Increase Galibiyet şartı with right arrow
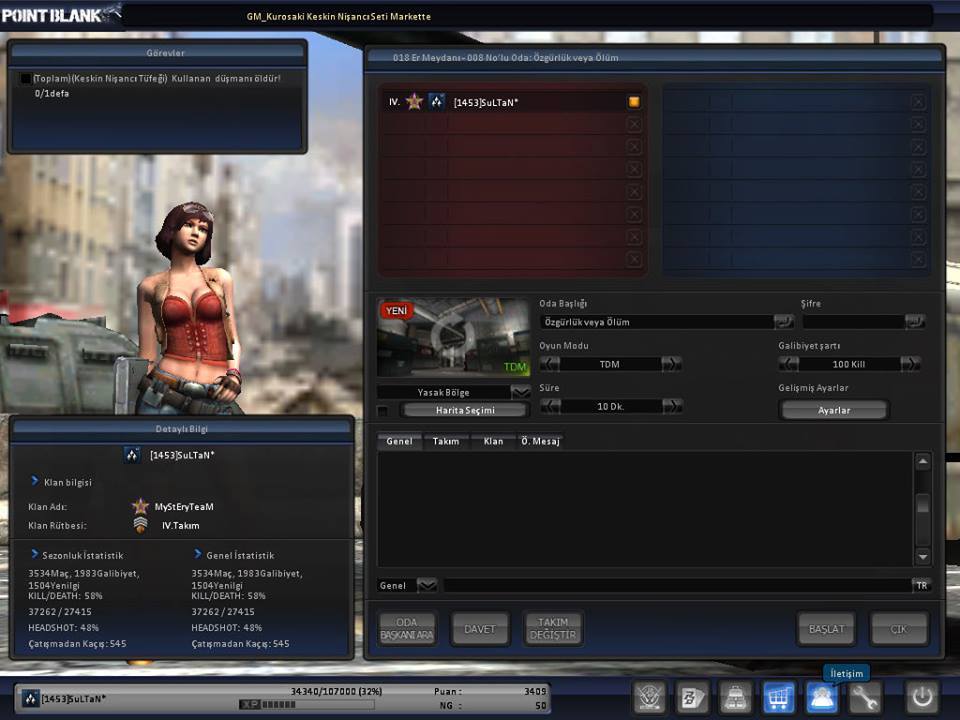This screenshot has height=720, width=960. (x=910, y=364)
